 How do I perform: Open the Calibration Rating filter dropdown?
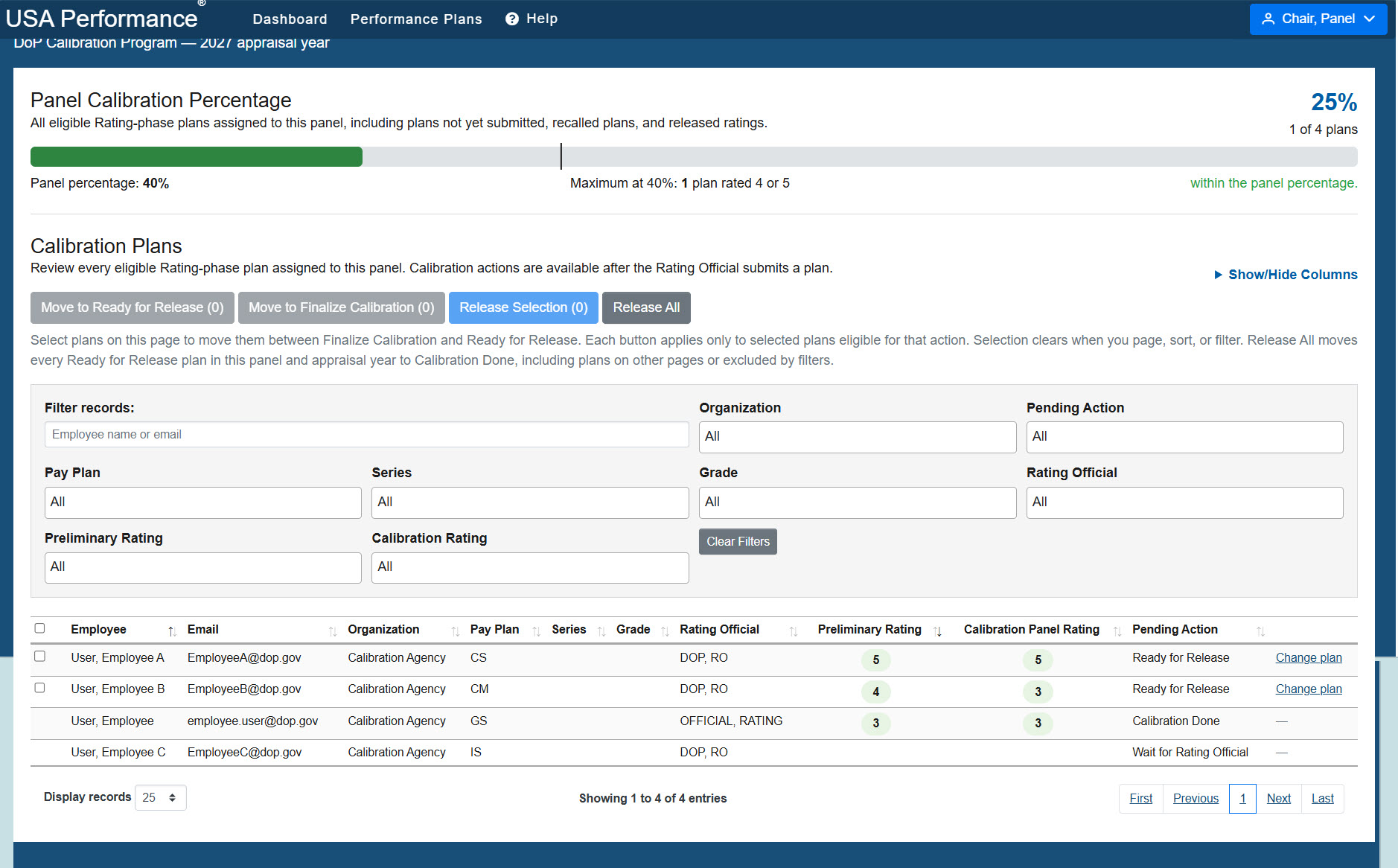point(530,567)
